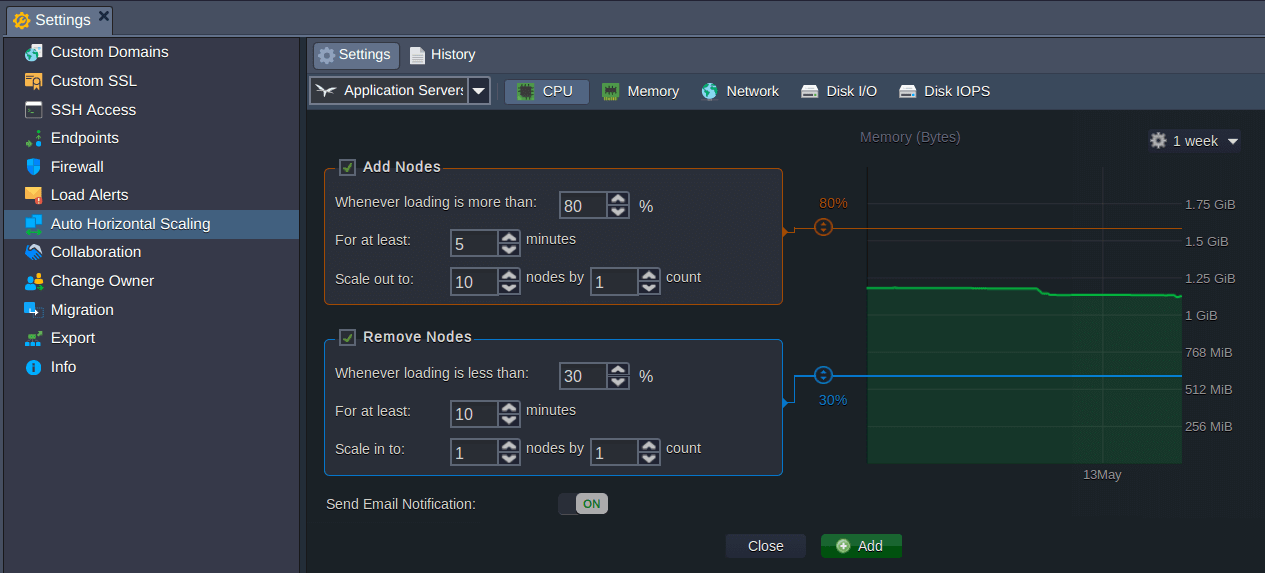Click the Memory chip icon
The height and width of the screenshot is (573, 1265).
coord(610,91)
